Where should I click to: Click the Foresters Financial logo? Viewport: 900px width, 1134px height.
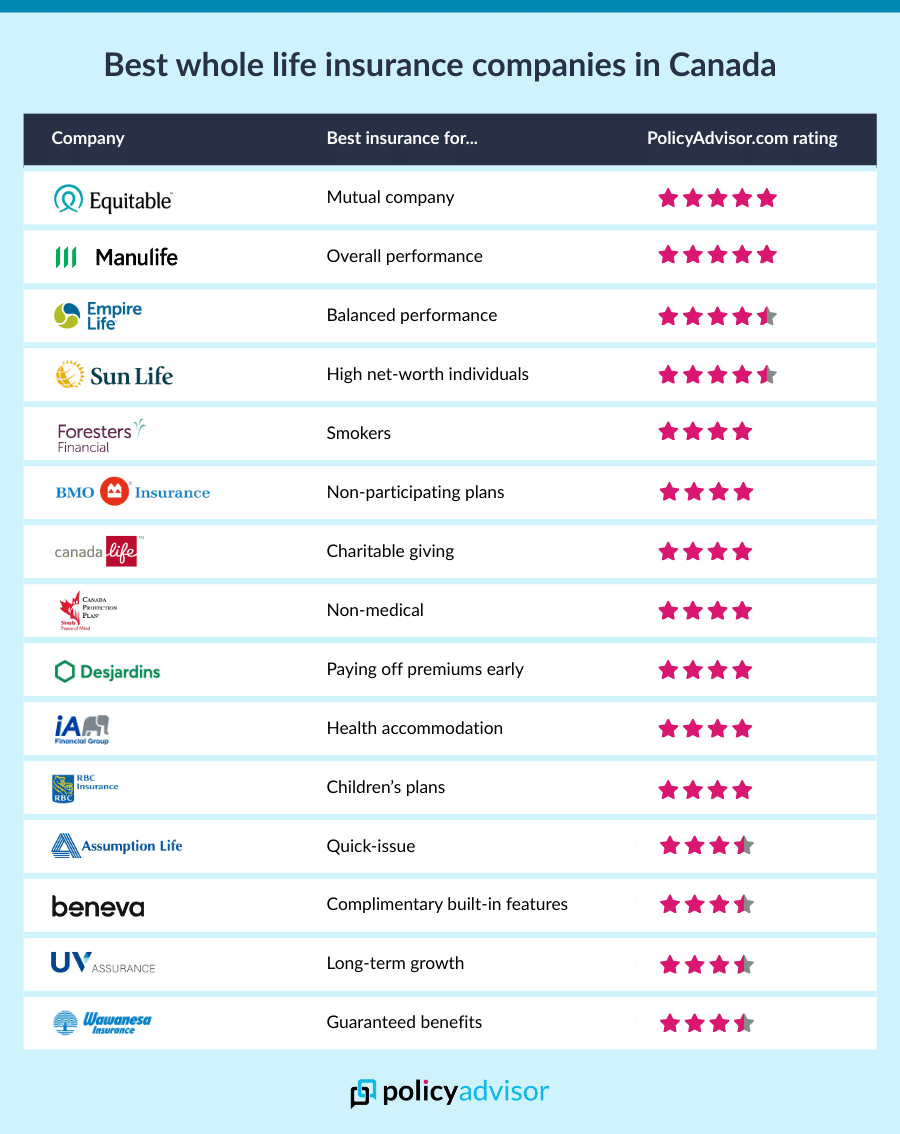coord(101,436)
